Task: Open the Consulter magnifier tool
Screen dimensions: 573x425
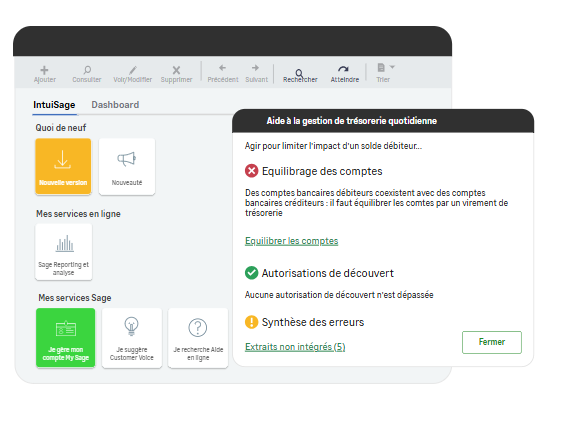Action: point(87,69)
